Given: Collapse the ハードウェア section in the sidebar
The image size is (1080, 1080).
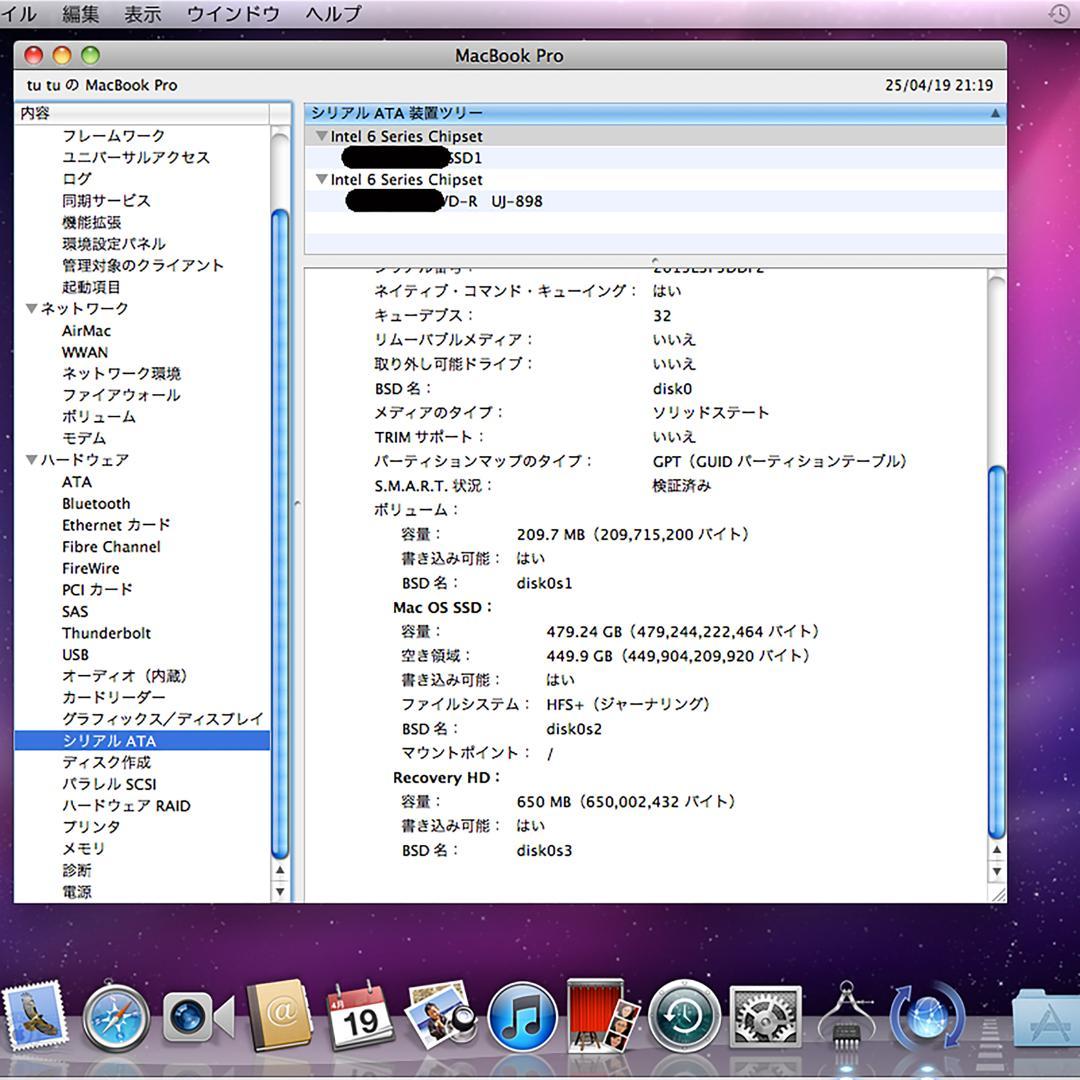Looking at the screenshot, I should pyautogui.click(x=31, y=460).
